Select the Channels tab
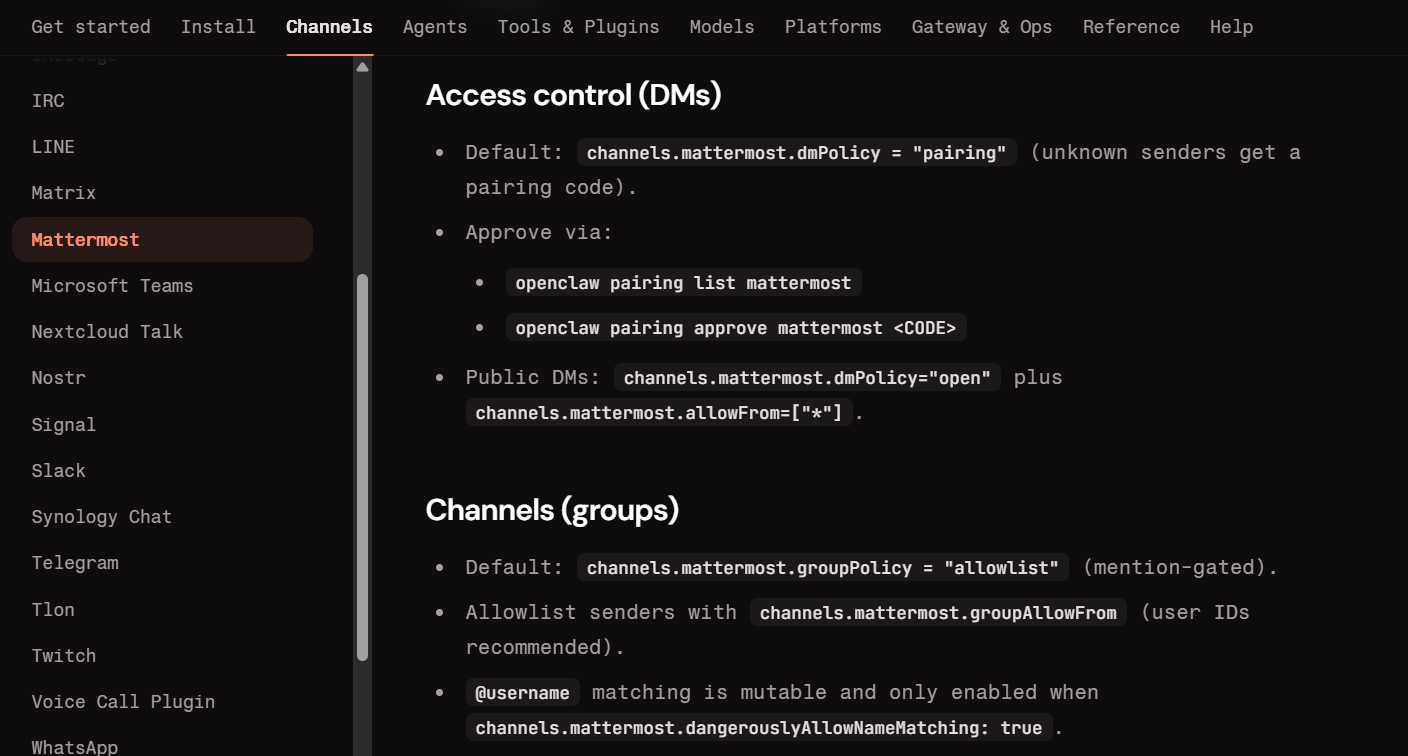The height and width of the screenshot is (756, 1408). click(329, 27)
